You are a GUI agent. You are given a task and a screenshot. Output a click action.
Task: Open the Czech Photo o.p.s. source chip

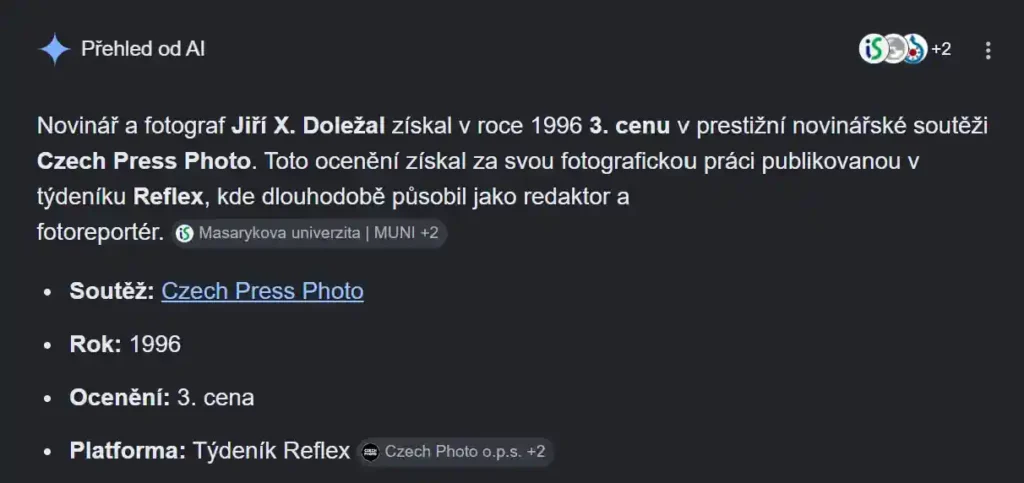tap(455, 452)
